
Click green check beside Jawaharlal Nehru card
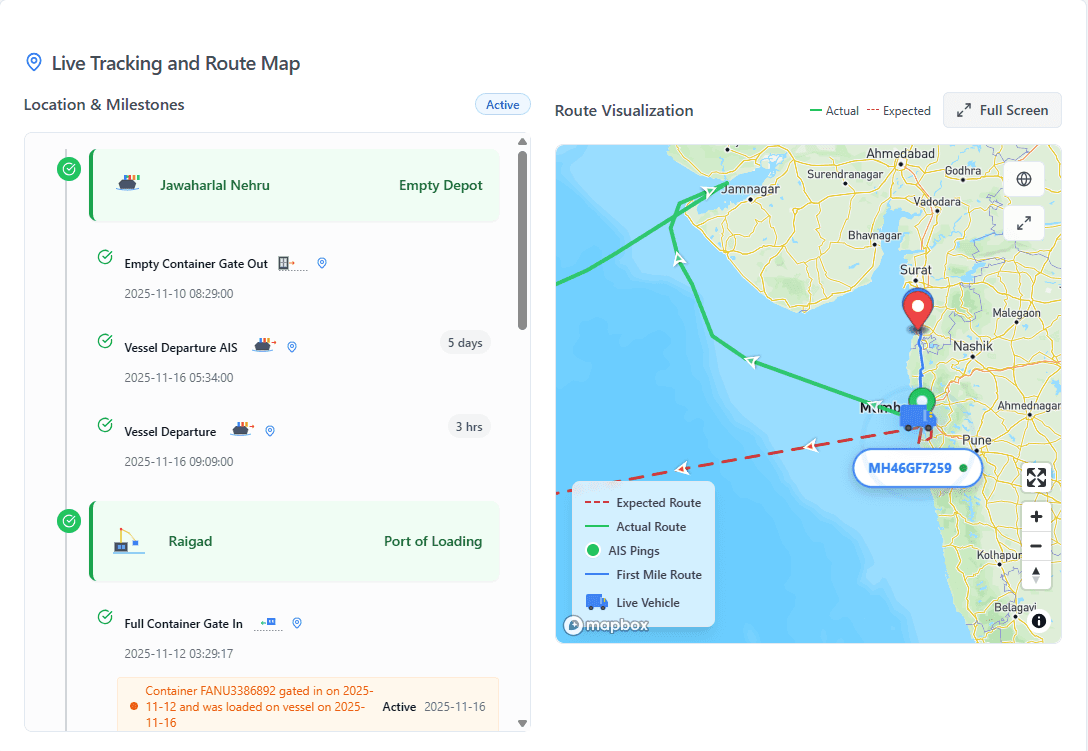click(69, 169)
